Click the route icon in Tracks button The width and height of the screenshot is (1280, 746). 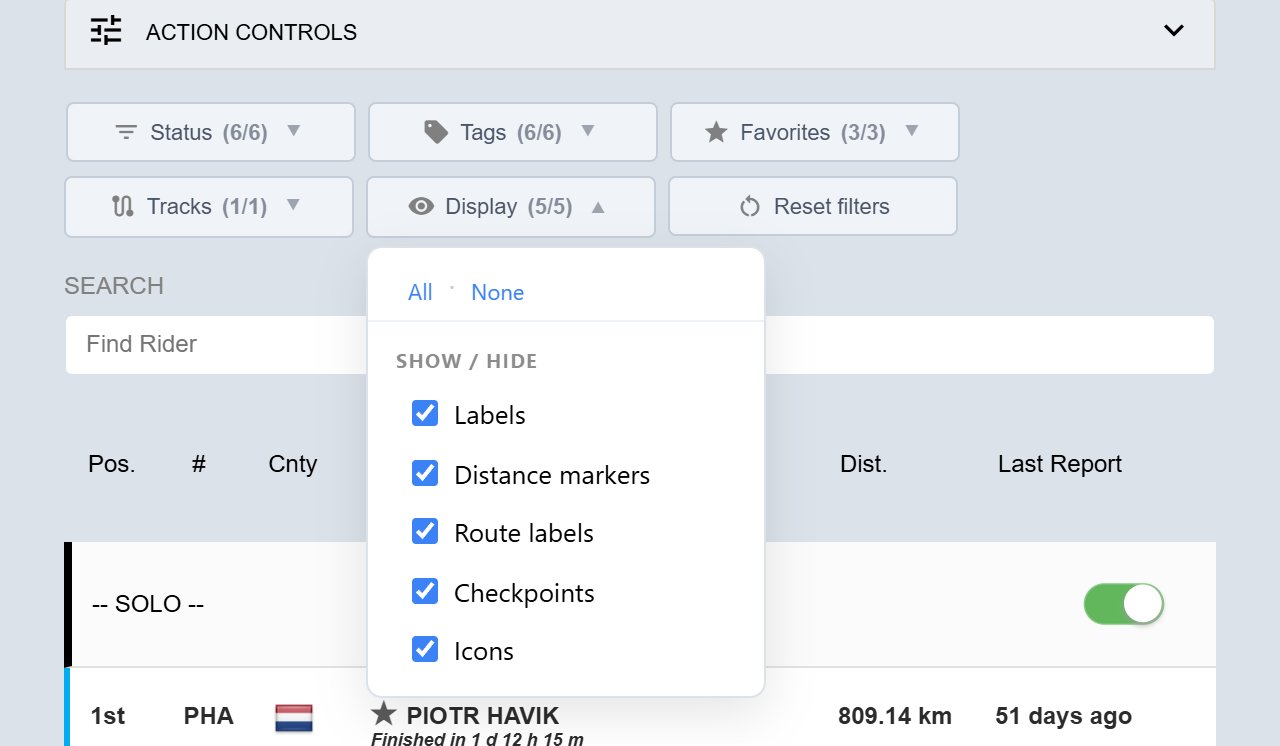coord(123,207)
